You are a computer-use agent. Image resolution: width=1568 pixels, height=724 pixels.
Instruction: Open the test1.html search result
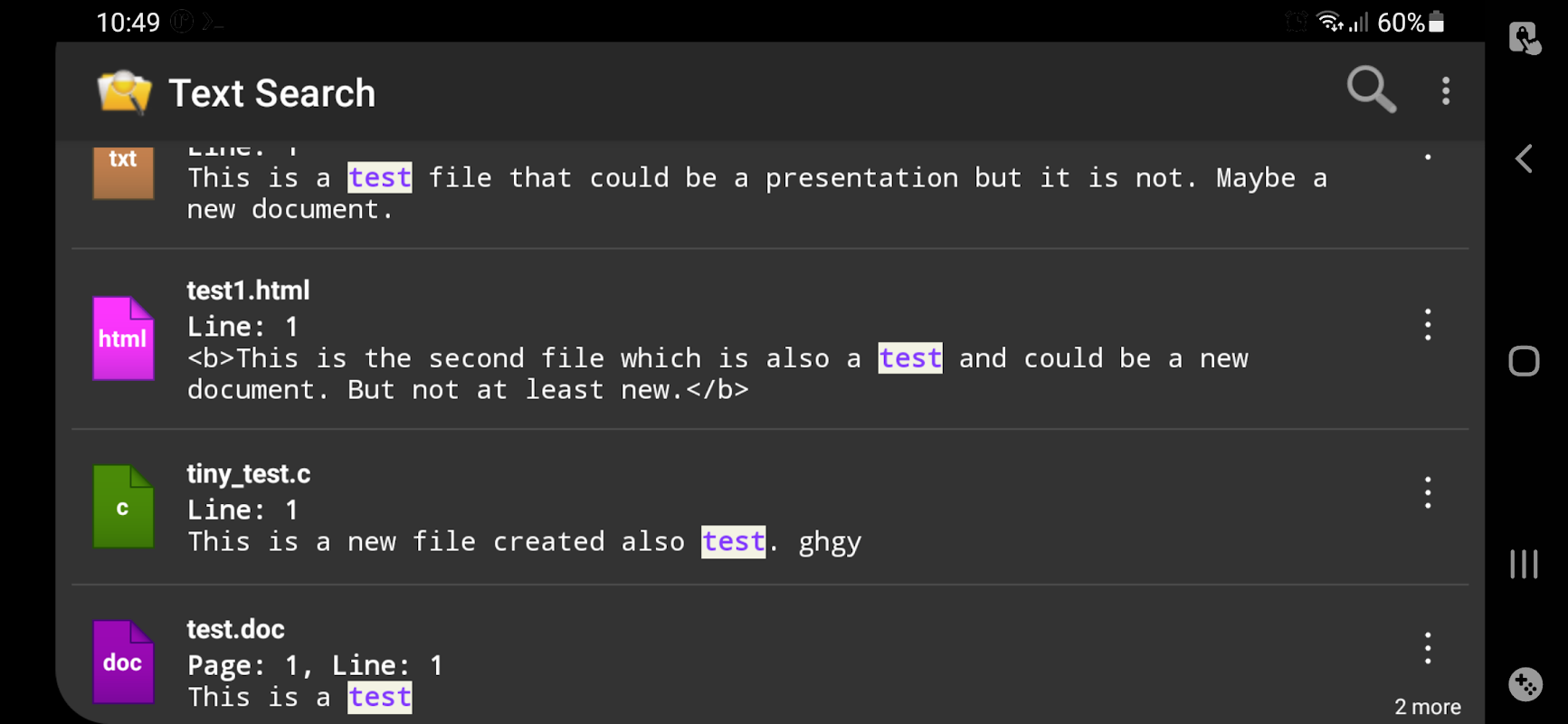[x=770, y=339]
